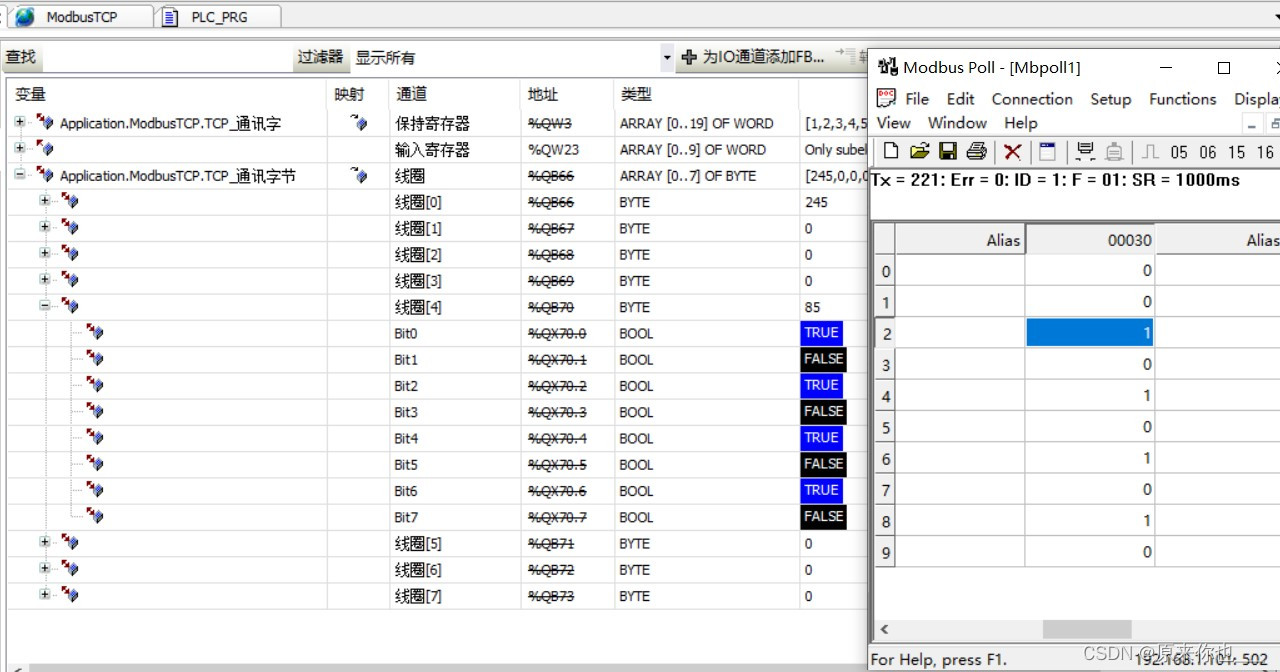The width and height of the screenshot is (1280, 672).
Task: Open the read/write definition window icon
Action: (x=1047, y=152)
